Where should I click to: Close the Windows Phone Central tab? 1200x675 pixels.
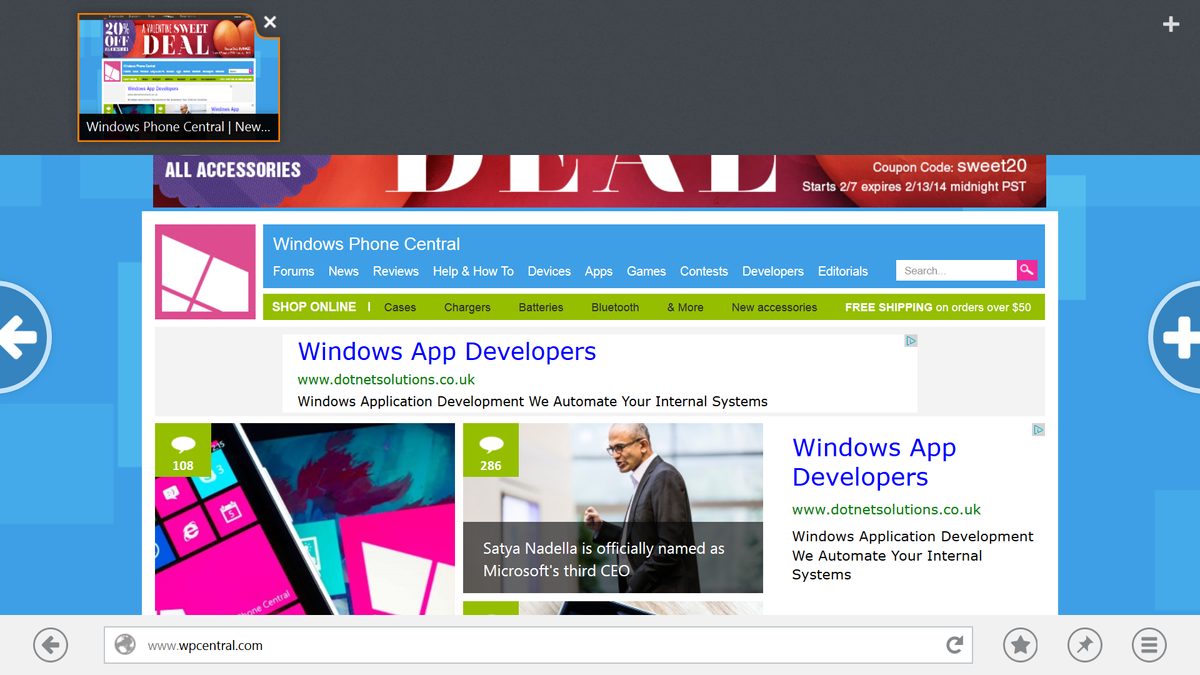[x=269, y=21]
